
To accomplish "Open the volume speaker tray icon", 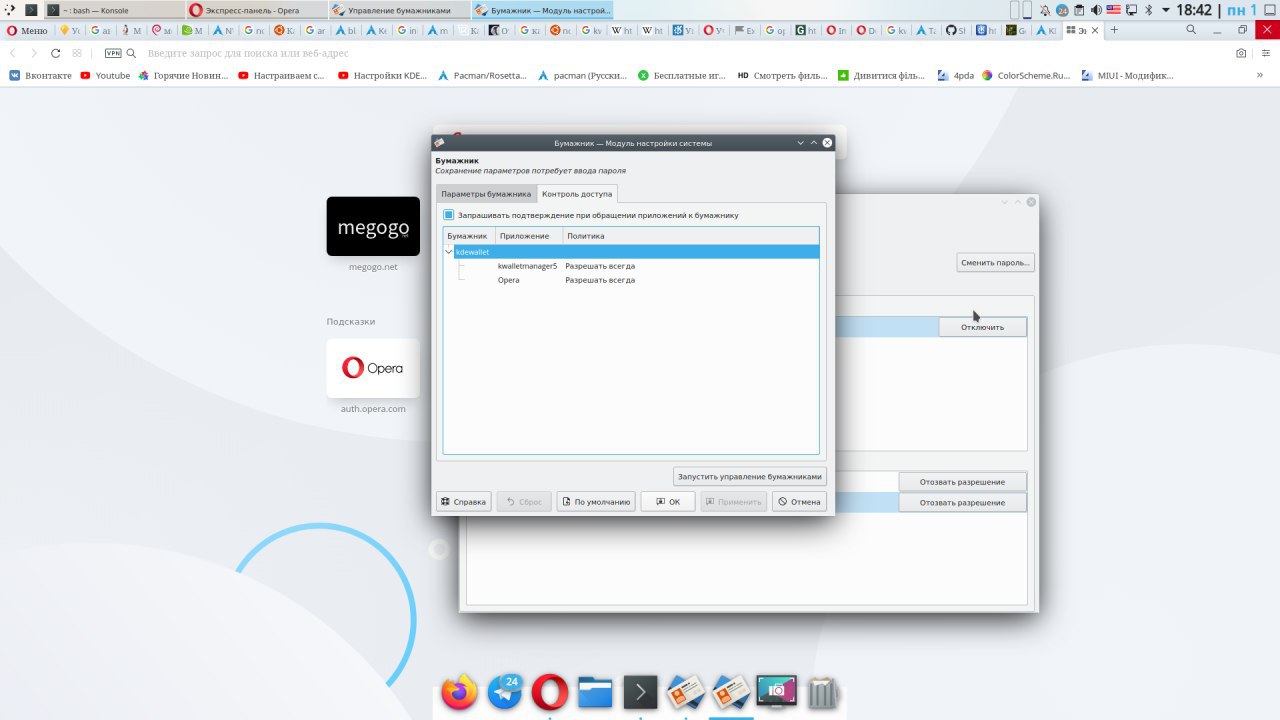I will [x=1096, y=10].
